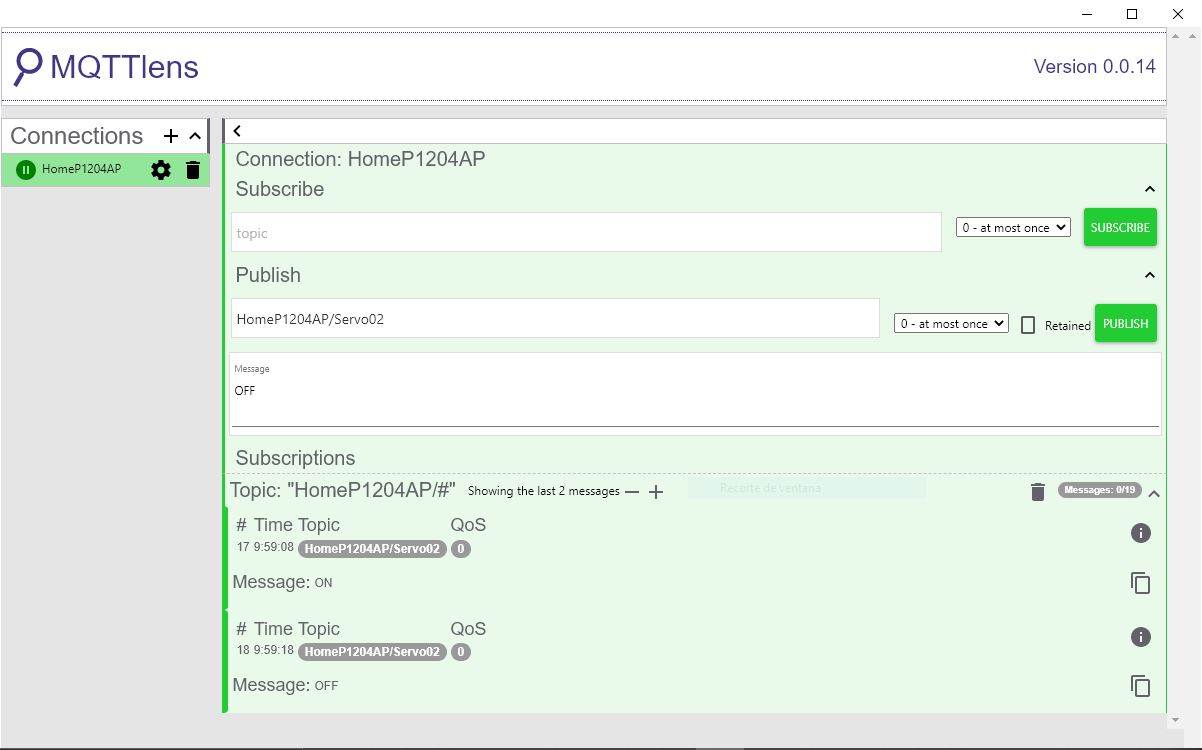This screenshot has height=750, width=1202.
Task: Click the PUBLISH button
Action: 1126,323
